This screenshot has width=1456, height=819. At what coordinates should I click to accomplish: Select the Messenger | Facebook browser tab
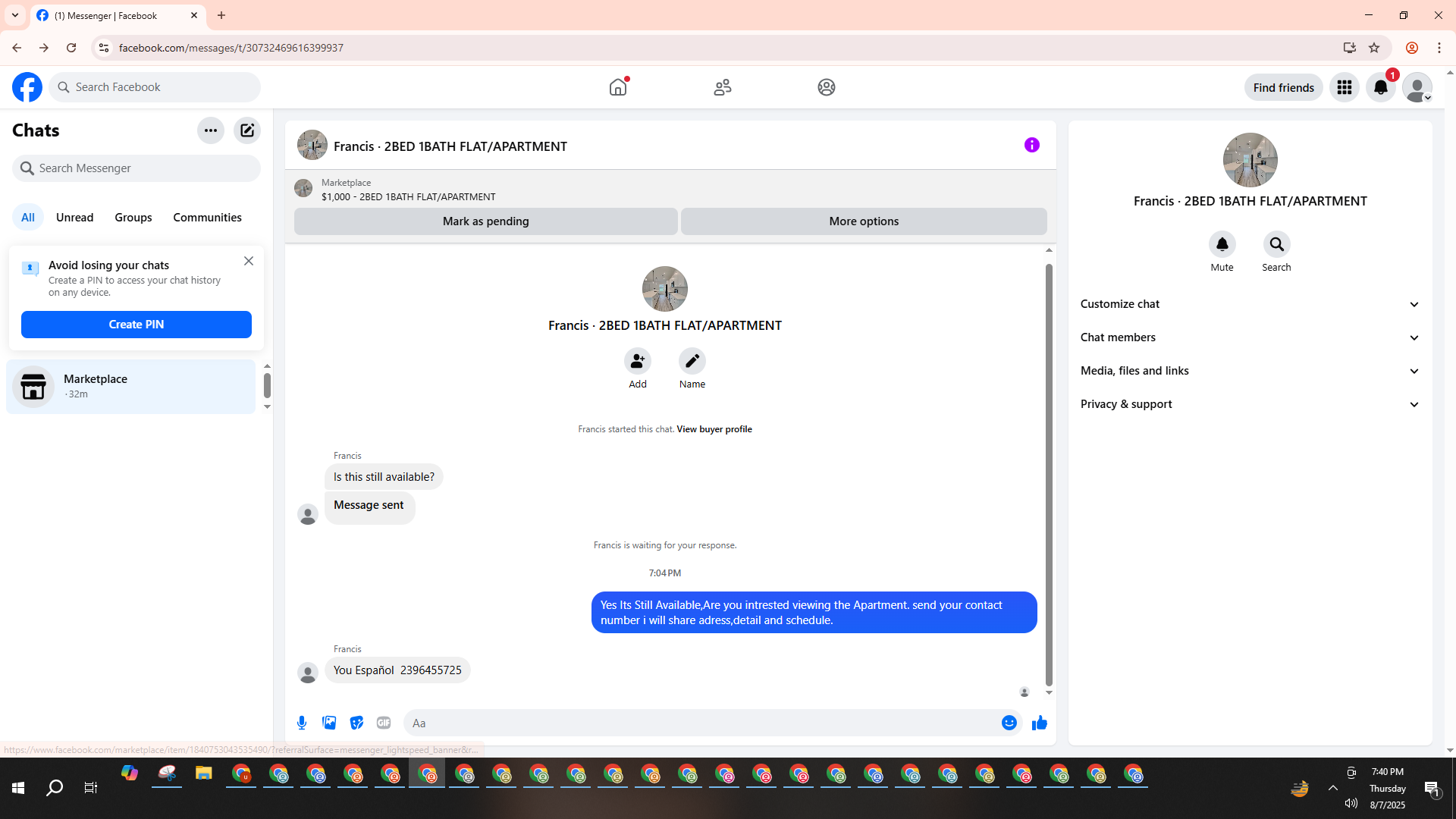coord(118,15)
